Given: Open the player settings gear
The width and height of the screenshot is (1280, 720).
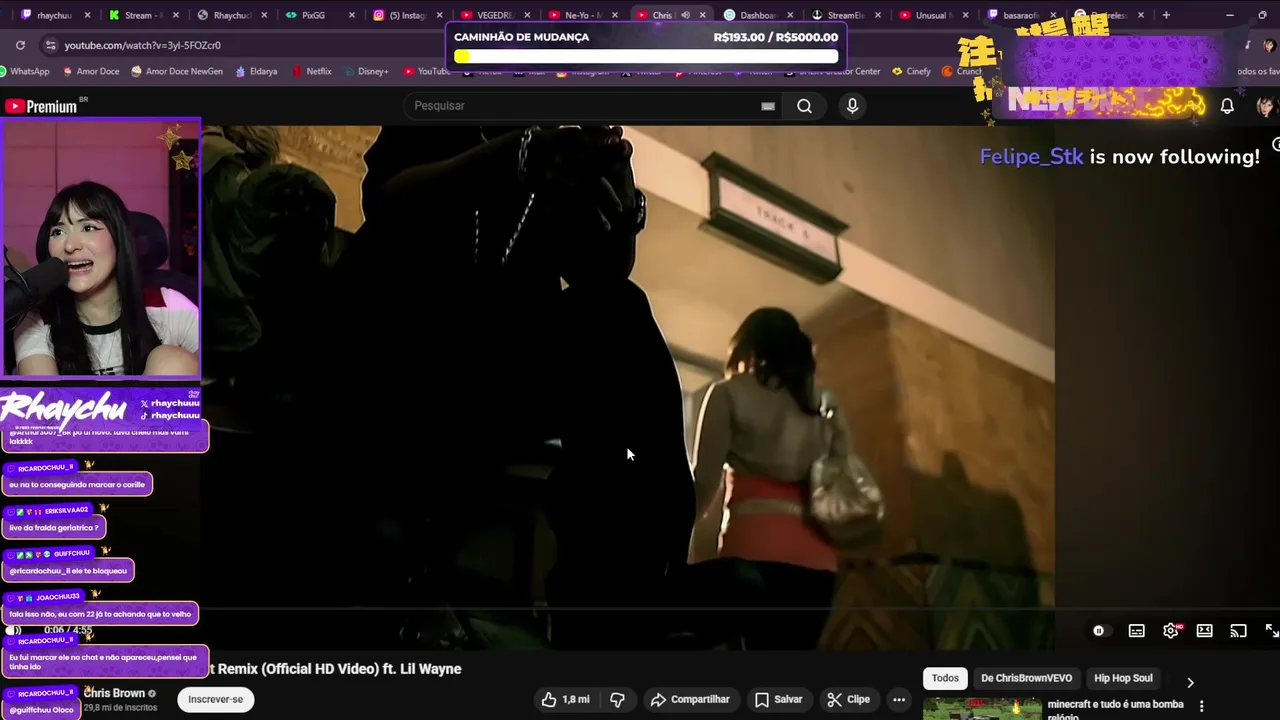Looking at the screenshot, I should pyautogui.click(x=1171, y=630).
